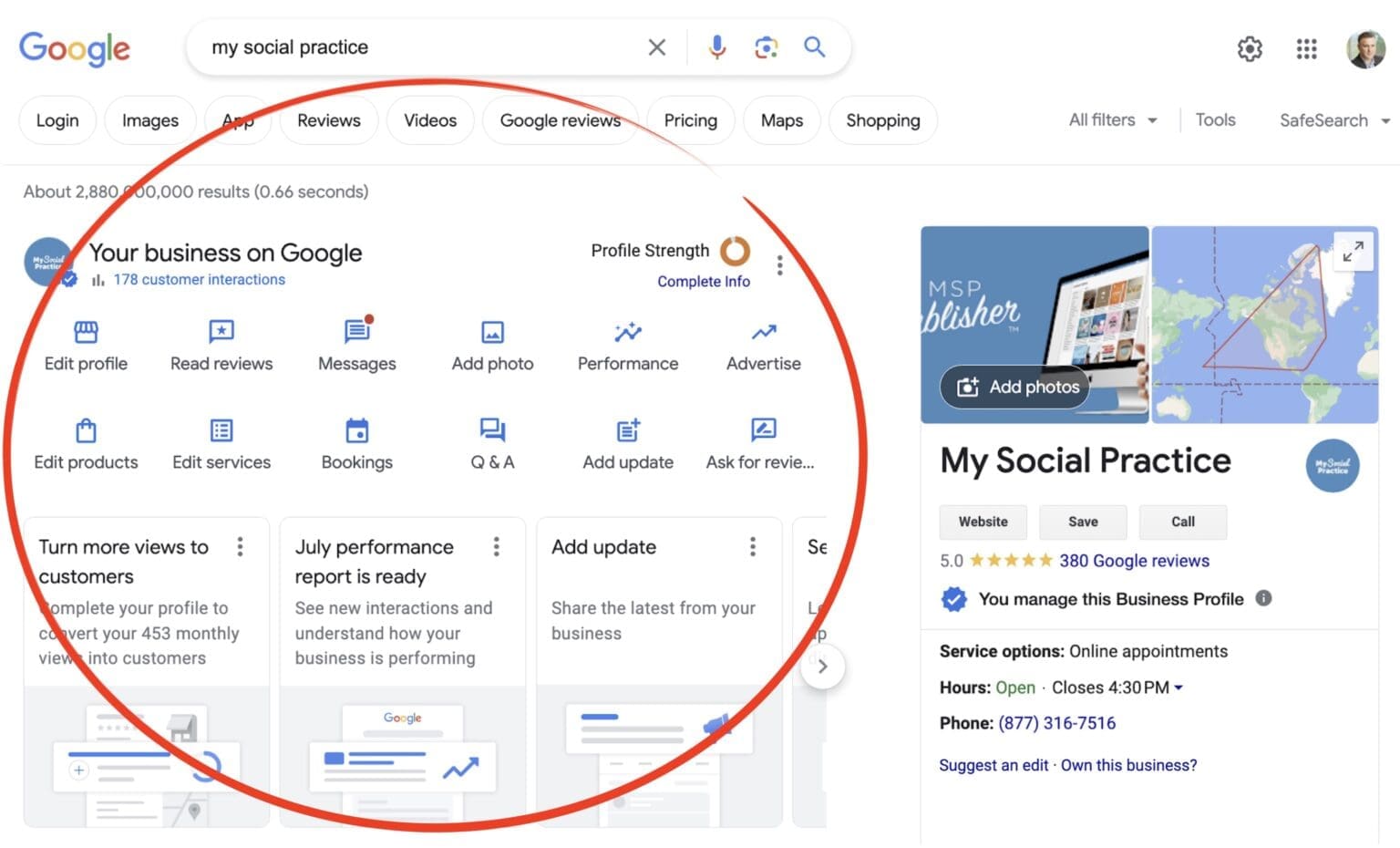Click the Advertise trend arrow icon
The width and height of the screenshot is (1400, 848).
764,332
